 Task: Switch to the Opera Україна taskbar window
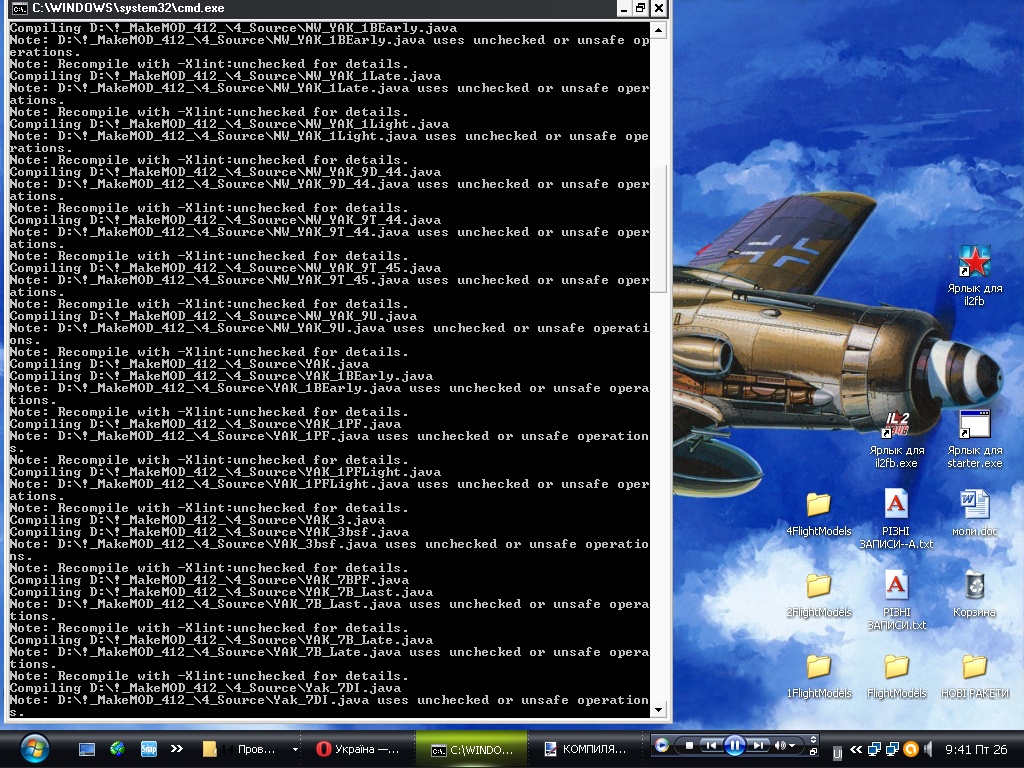pos(359,749)
